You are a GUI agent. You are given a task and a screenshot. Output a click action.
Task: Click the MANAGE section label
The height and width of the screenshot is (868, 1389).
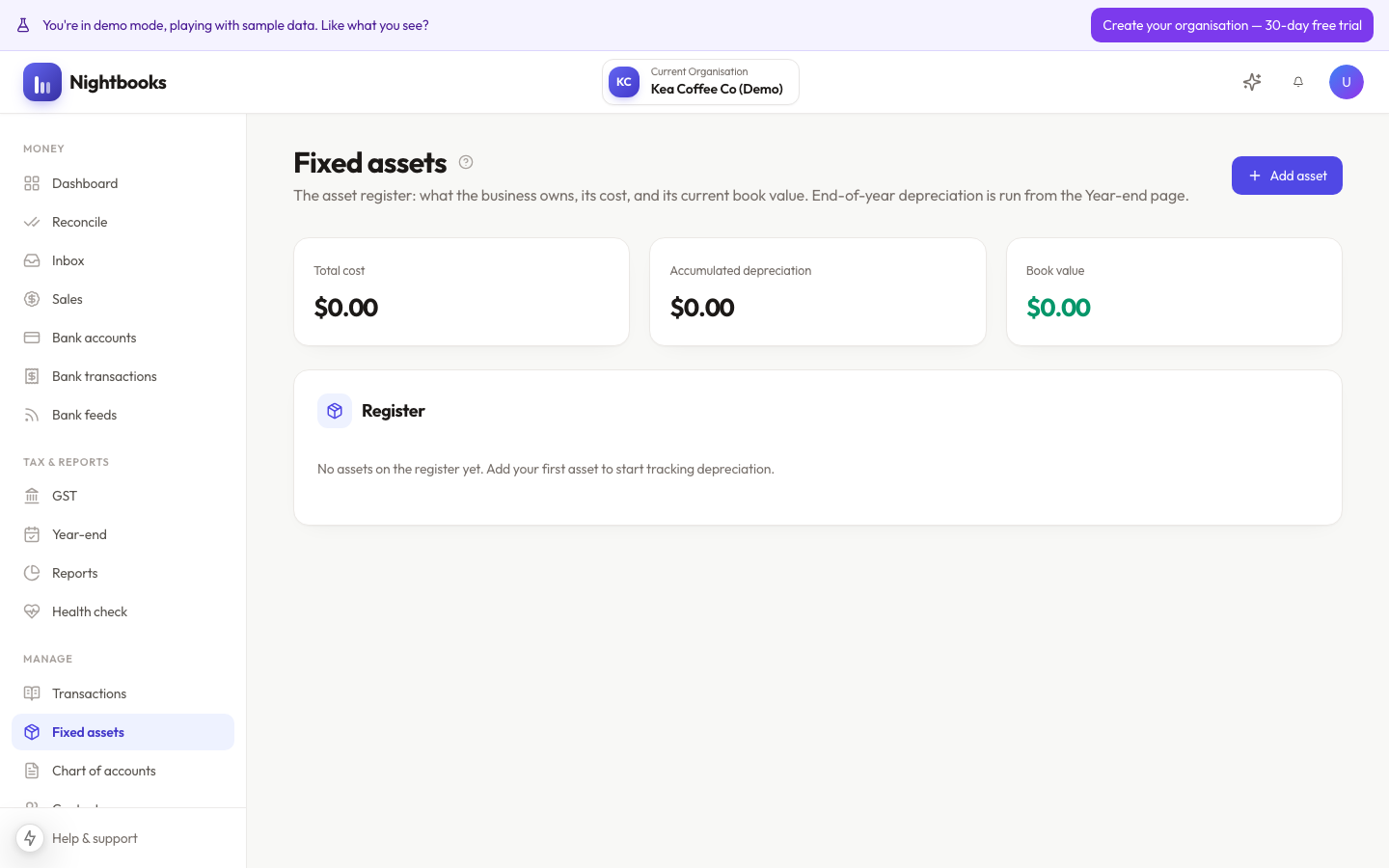[47, 659]
